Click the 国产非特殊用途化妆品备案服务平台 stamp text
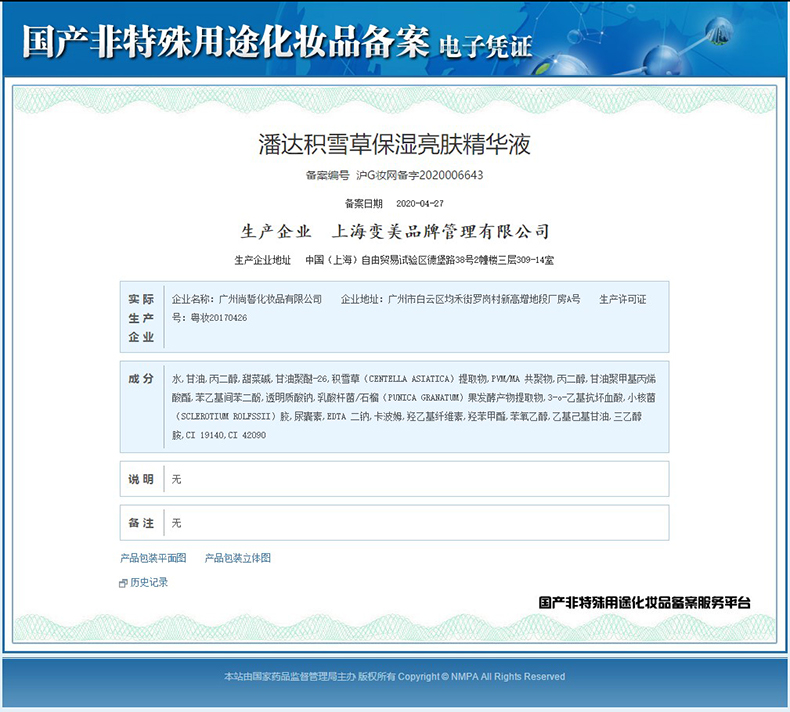This screenshot has height=712, width=790. (x=643, y=603)
